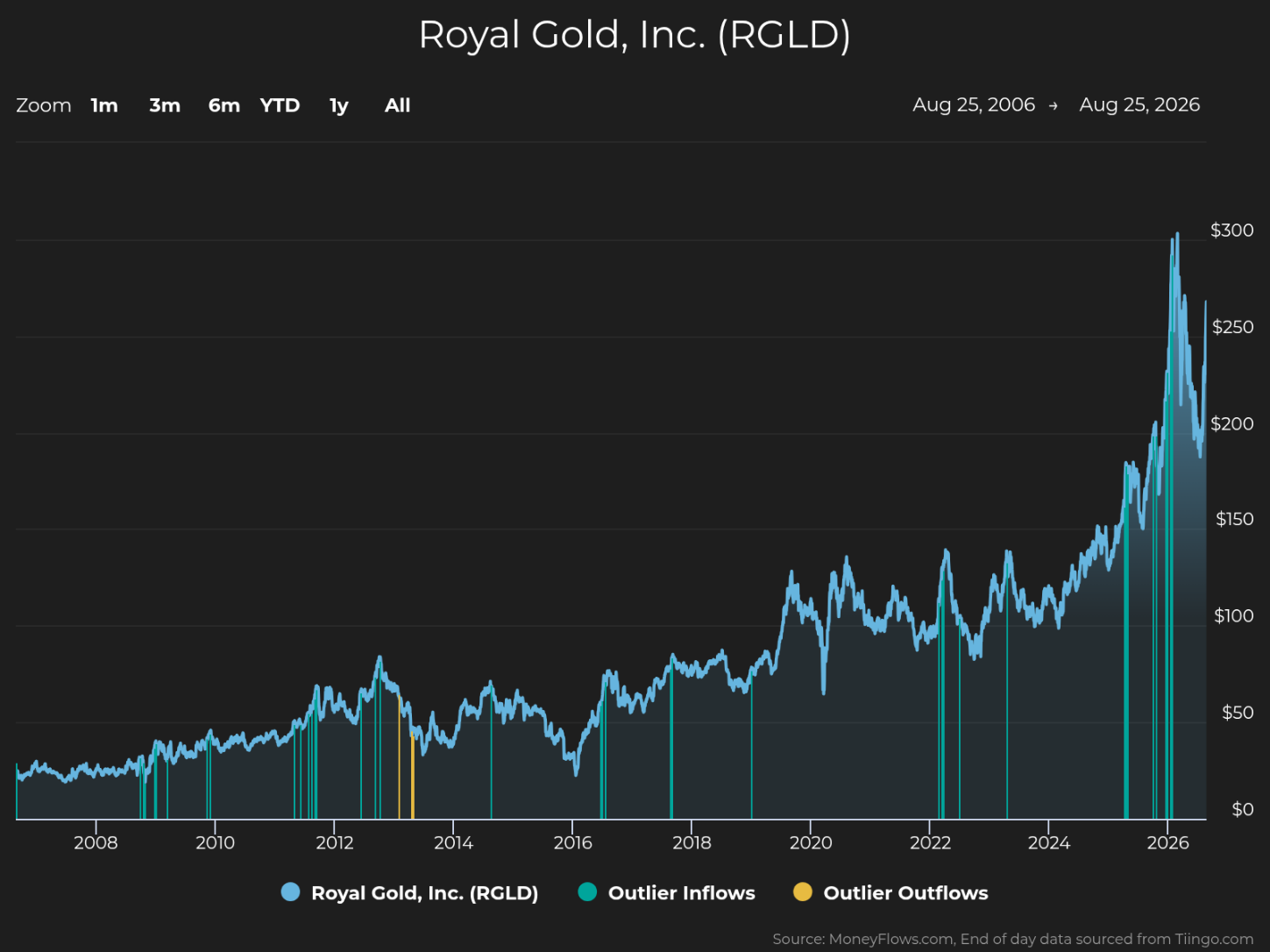Toggle Outlier Outflows series in legend

point(890,892)
